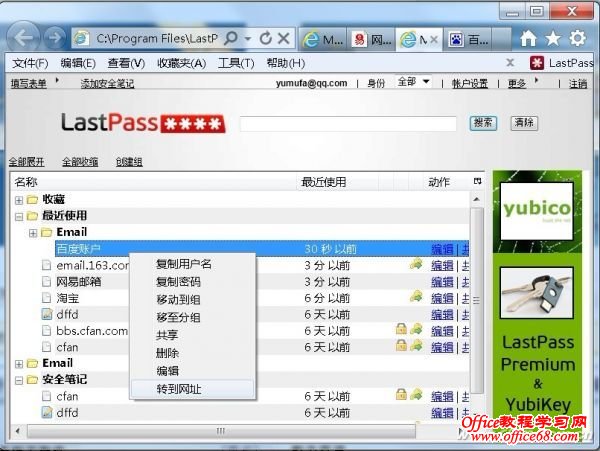Click the share icon on cfan row under 安全笔记
The width and height of the screenshot is (600, 451).
coord(416,394)
